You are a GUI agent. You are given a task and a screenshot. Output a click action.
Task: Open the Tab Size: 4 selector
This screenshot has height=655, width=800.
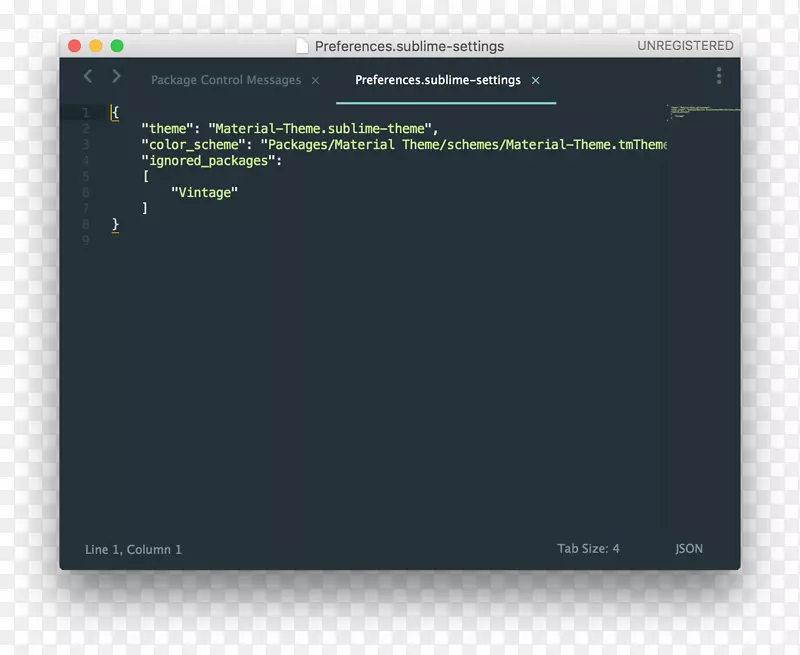pyautogui.click(x=588, y=549)
